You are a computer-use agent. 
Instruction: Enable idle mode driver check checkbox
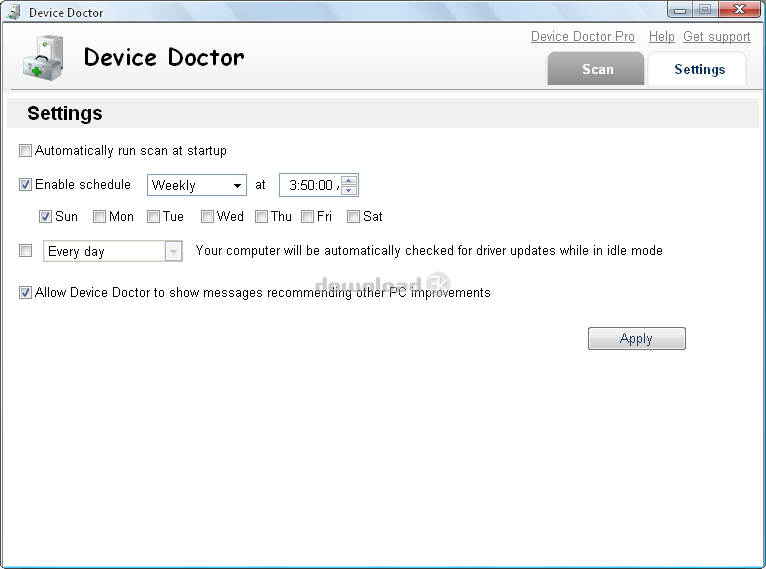tap(25, 251)
